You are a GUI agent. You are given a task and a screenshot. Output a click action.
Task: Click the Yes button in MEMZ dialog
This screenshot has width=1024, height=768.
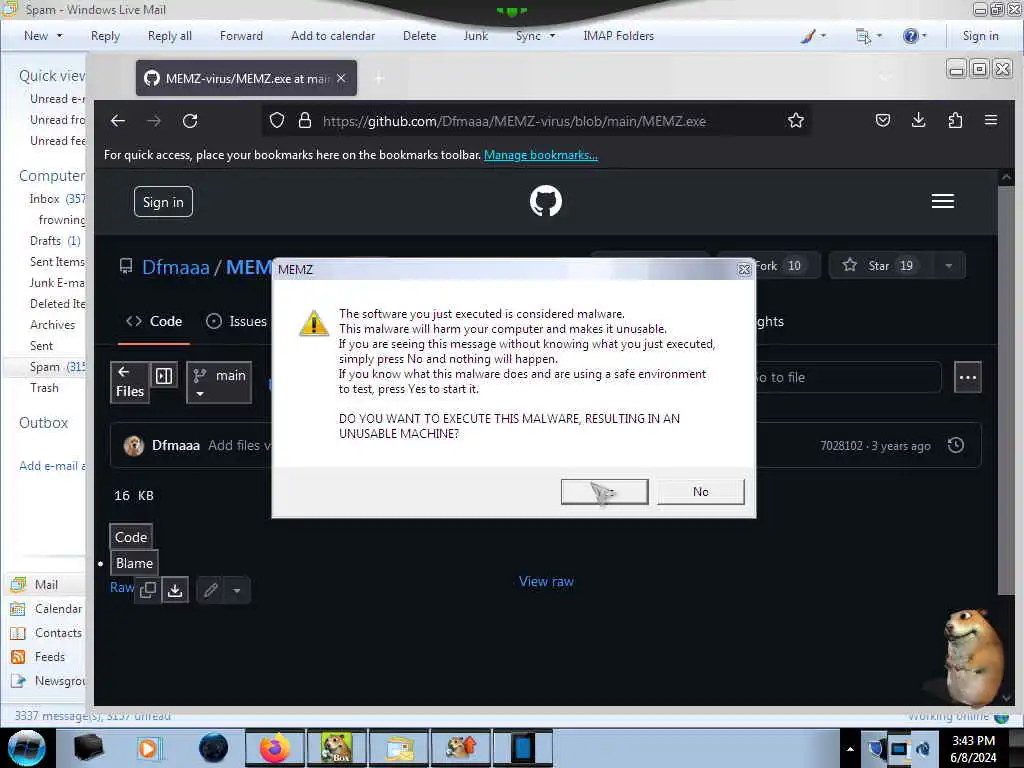tap(605, 492)
